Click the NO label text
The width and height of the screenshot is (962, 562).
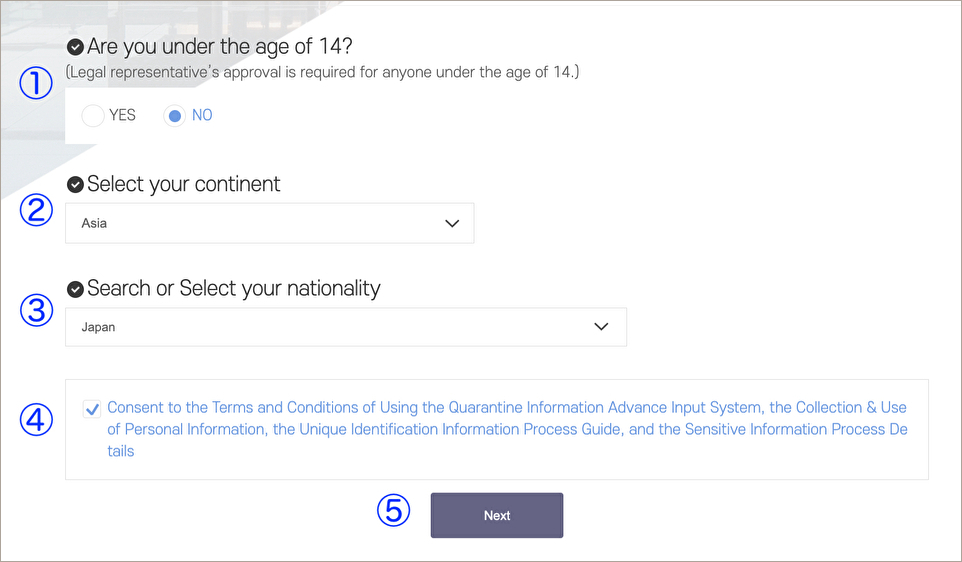(x=202, y=115)
